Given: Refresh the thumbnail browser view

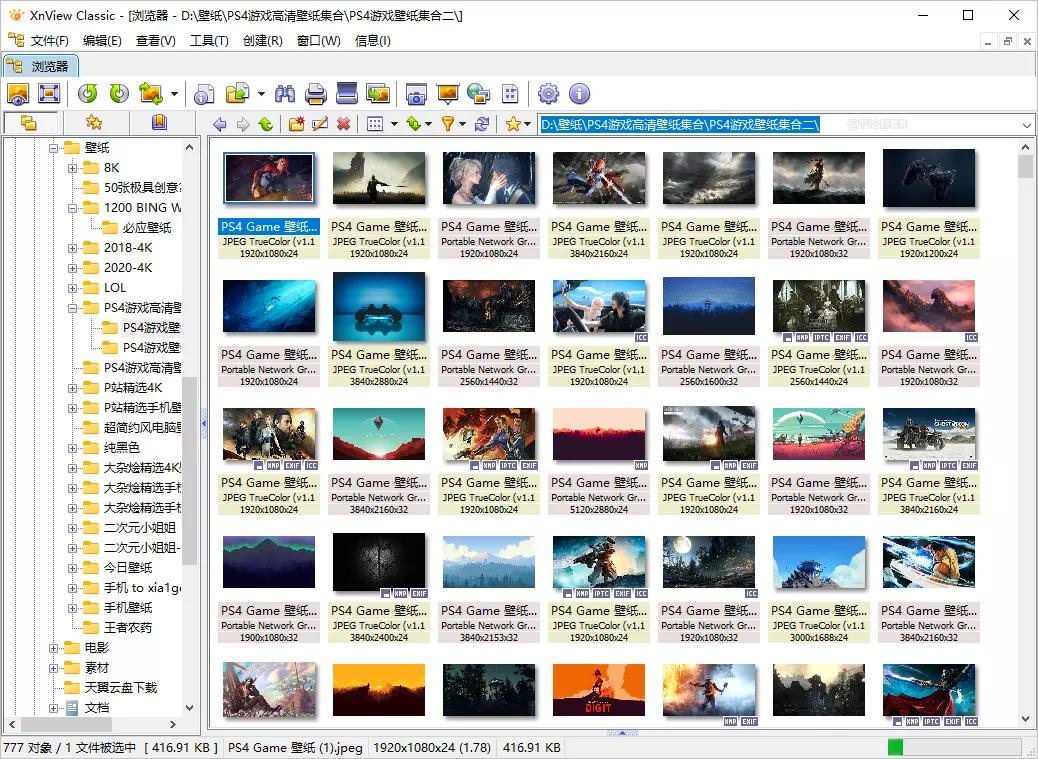Looking at the screenshot, I should pyautogui.click(x=484, y=124).
